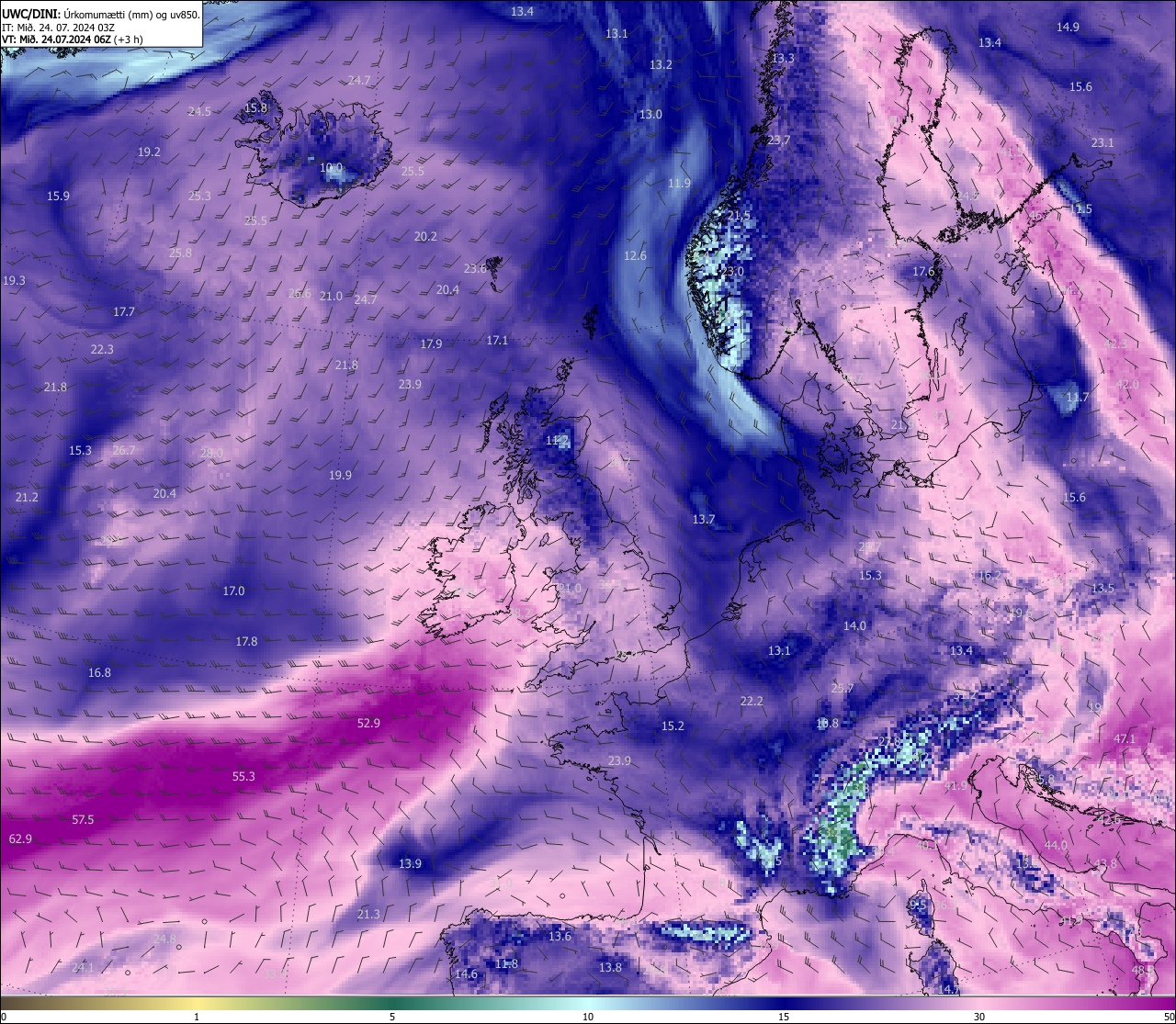The width and height of the screenshot is (1176, 1024).
Task: Click the 24.5 value on the map
Action: point(199,111)
